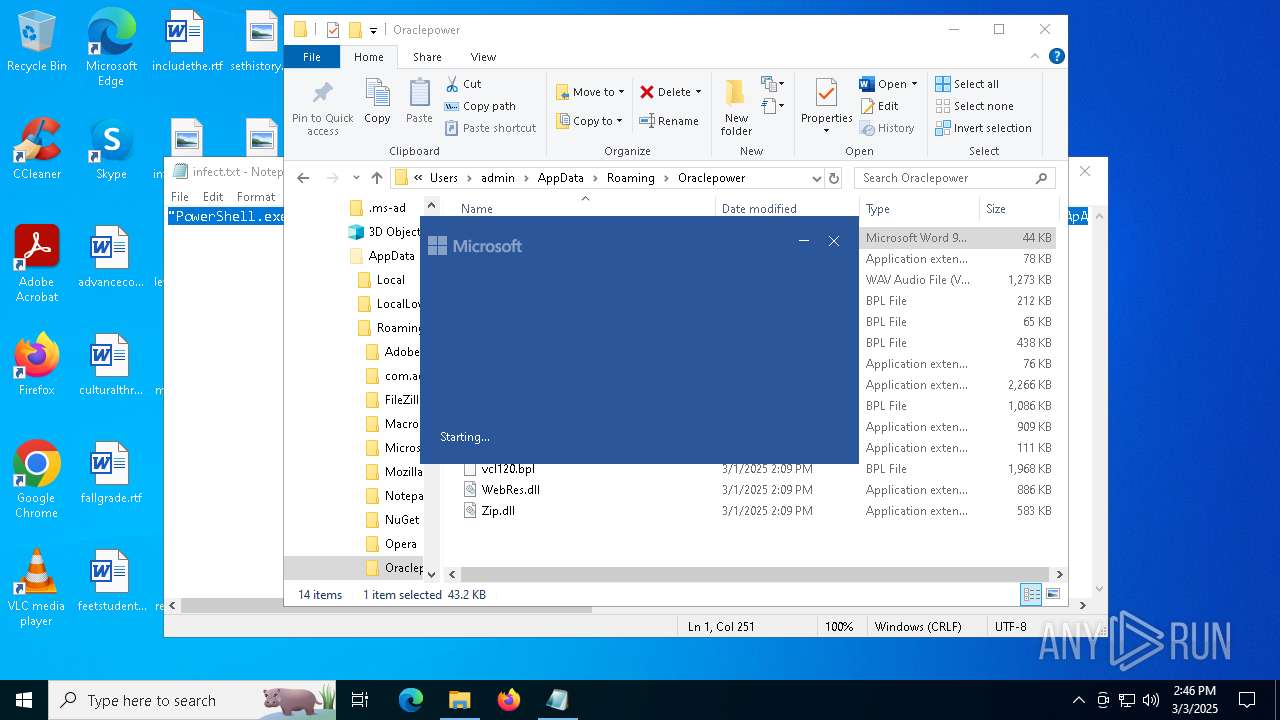
Task: Click the Explorer horizontal scrollbar
Action: click(x=755, y=575)
